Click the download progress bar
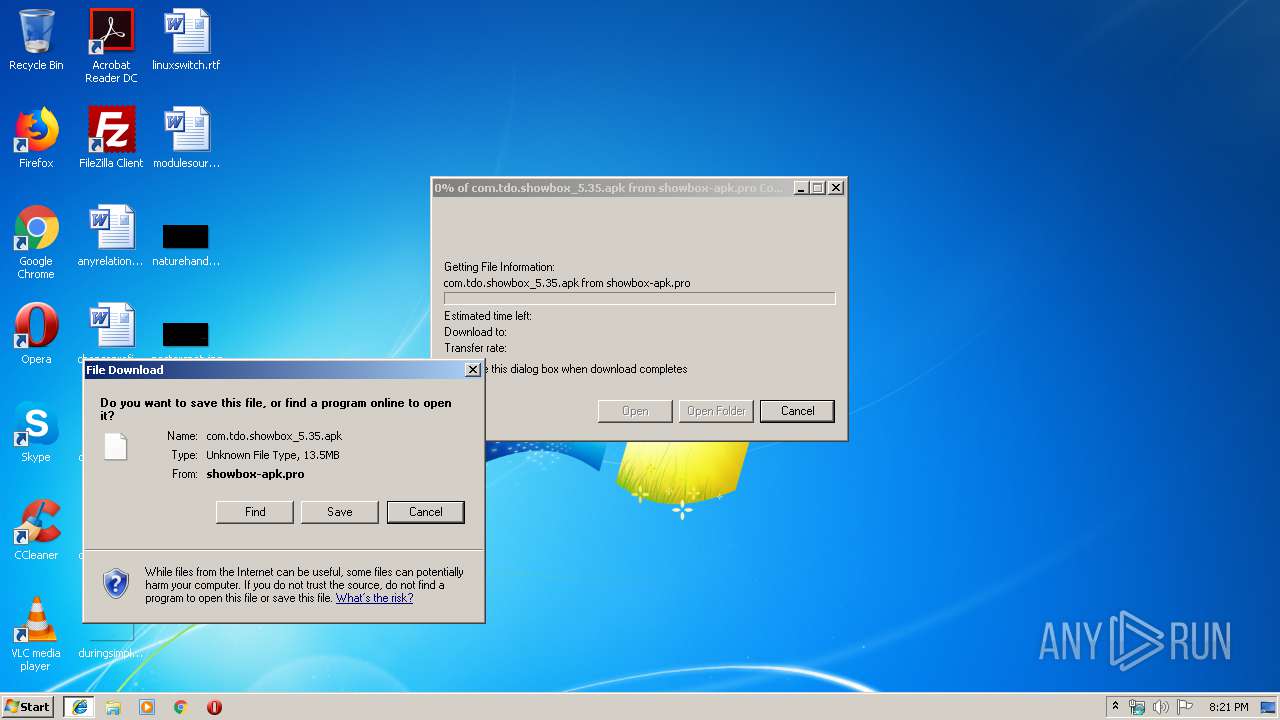 click(x=639, y=298)
